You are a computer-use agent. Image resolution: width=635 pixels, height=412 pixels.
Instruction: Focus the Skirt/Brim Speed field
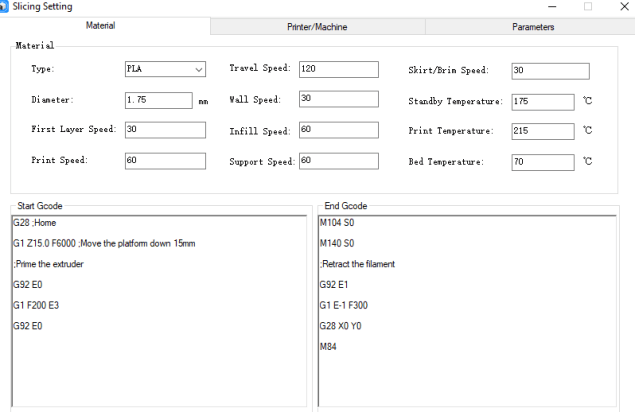[549, 71]
